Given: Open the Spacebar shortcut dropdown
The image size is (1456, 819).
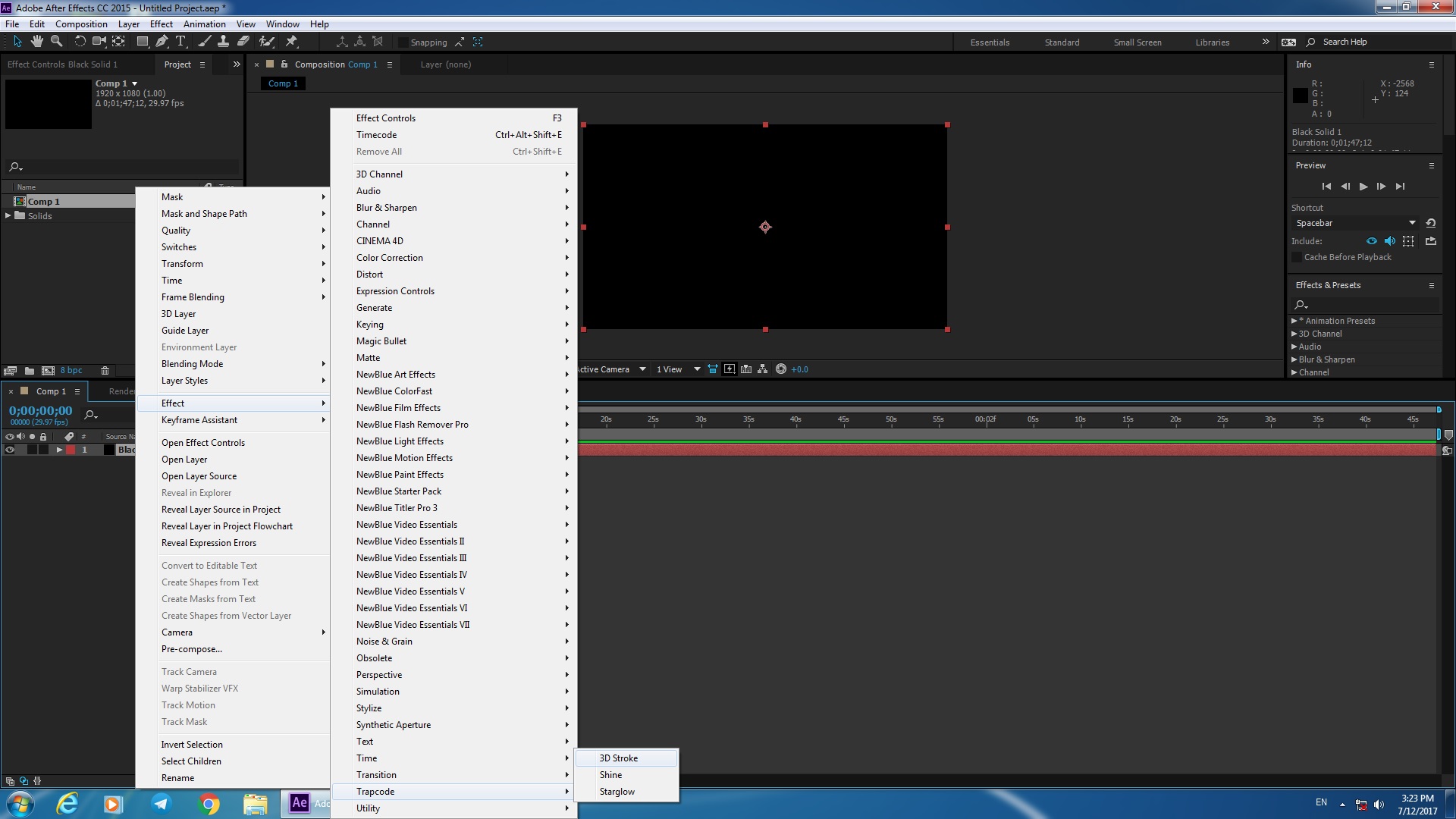Looking at the screenshot, I should tap(1356, 223).
